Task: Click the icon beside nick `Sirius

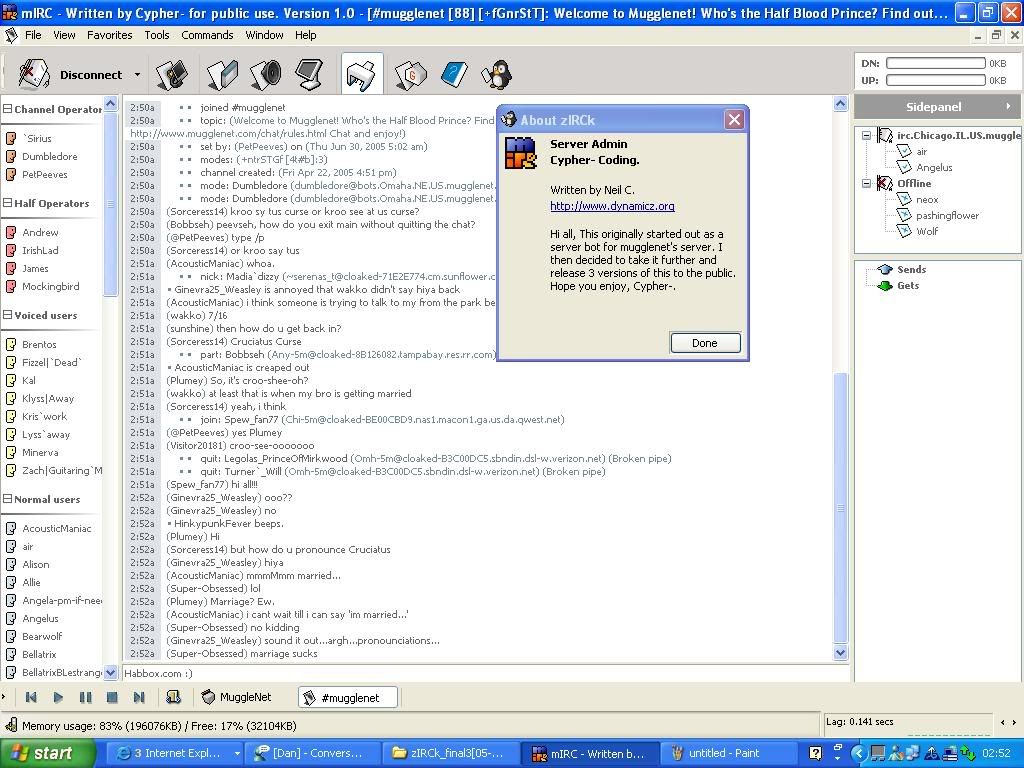Action: click(x=11, y=138)
